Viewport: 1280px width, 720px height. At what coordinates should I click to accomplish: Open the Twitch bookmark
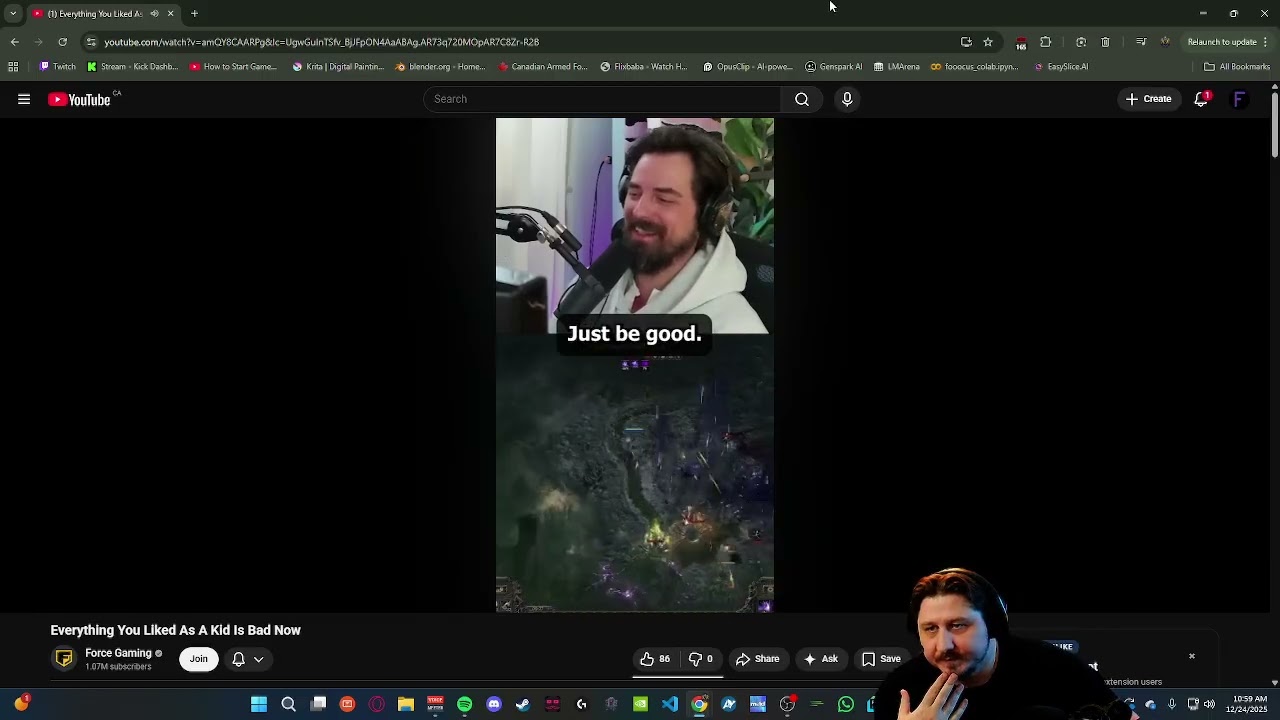(57, 67)
